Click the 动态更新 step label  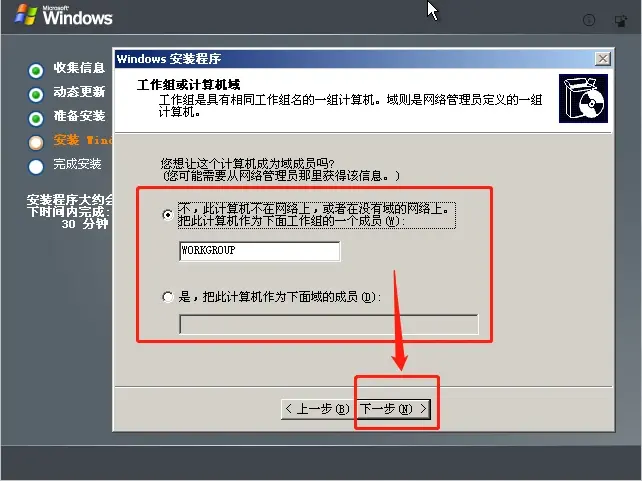[x=79, y=92]
